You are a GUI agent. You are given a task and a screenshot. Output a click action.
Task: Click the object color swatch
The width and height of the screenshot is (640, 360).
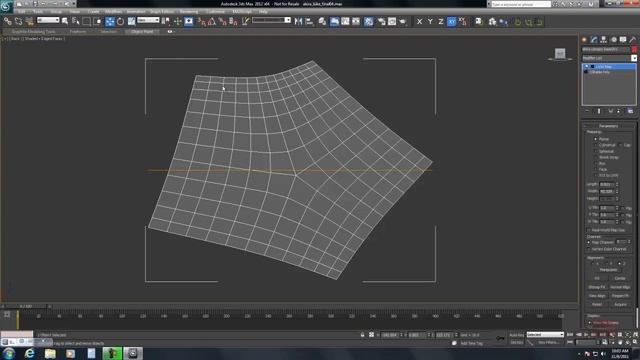[634, 49]
